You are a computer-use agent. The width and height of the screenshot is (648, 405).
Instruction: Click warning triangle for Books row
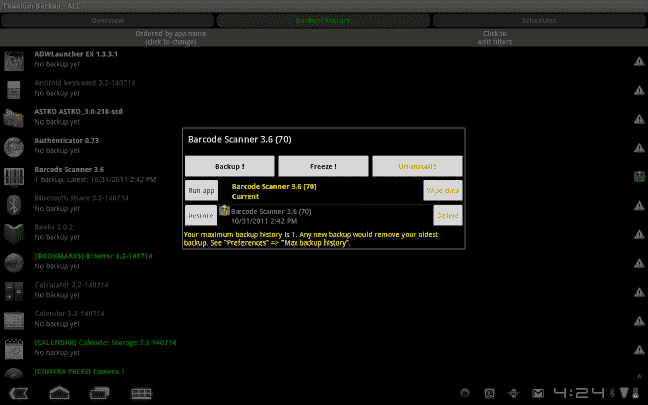(639, 234)
